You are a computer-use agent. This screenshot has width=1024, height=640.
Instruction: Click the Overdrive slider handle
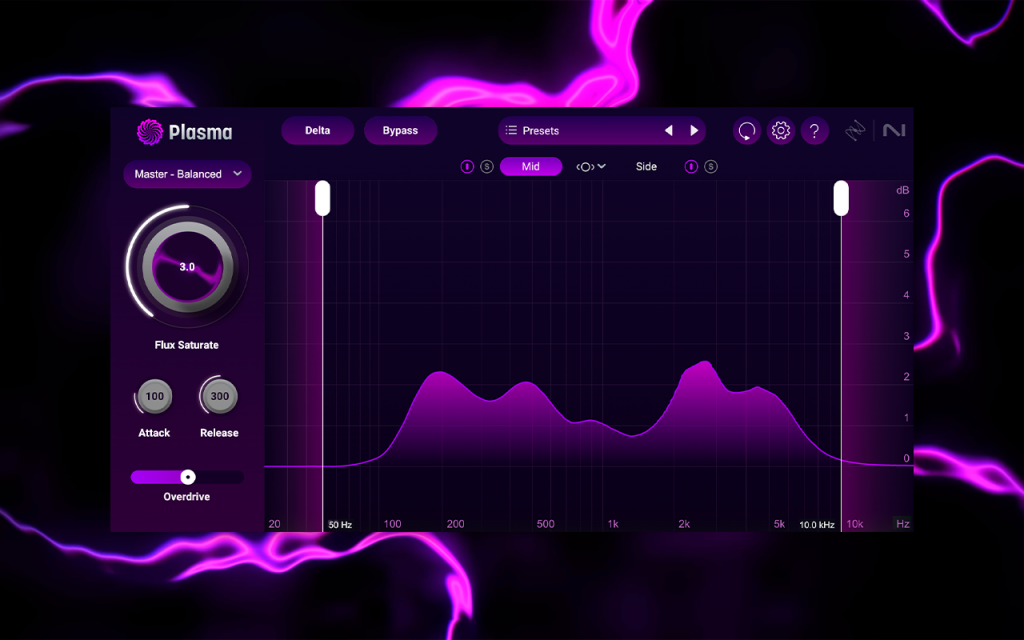click(x=188, y=477)
